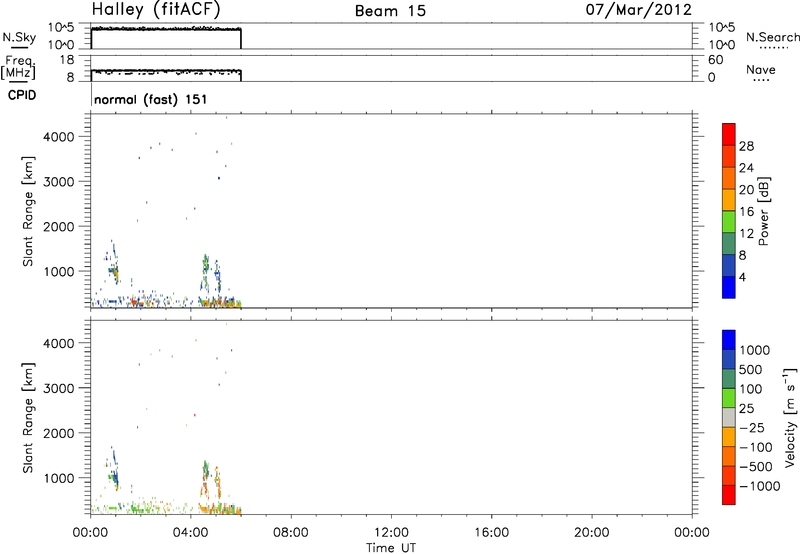Click the 1000 tick on the power panel axis
800x554 pixels.
[59, 271]
